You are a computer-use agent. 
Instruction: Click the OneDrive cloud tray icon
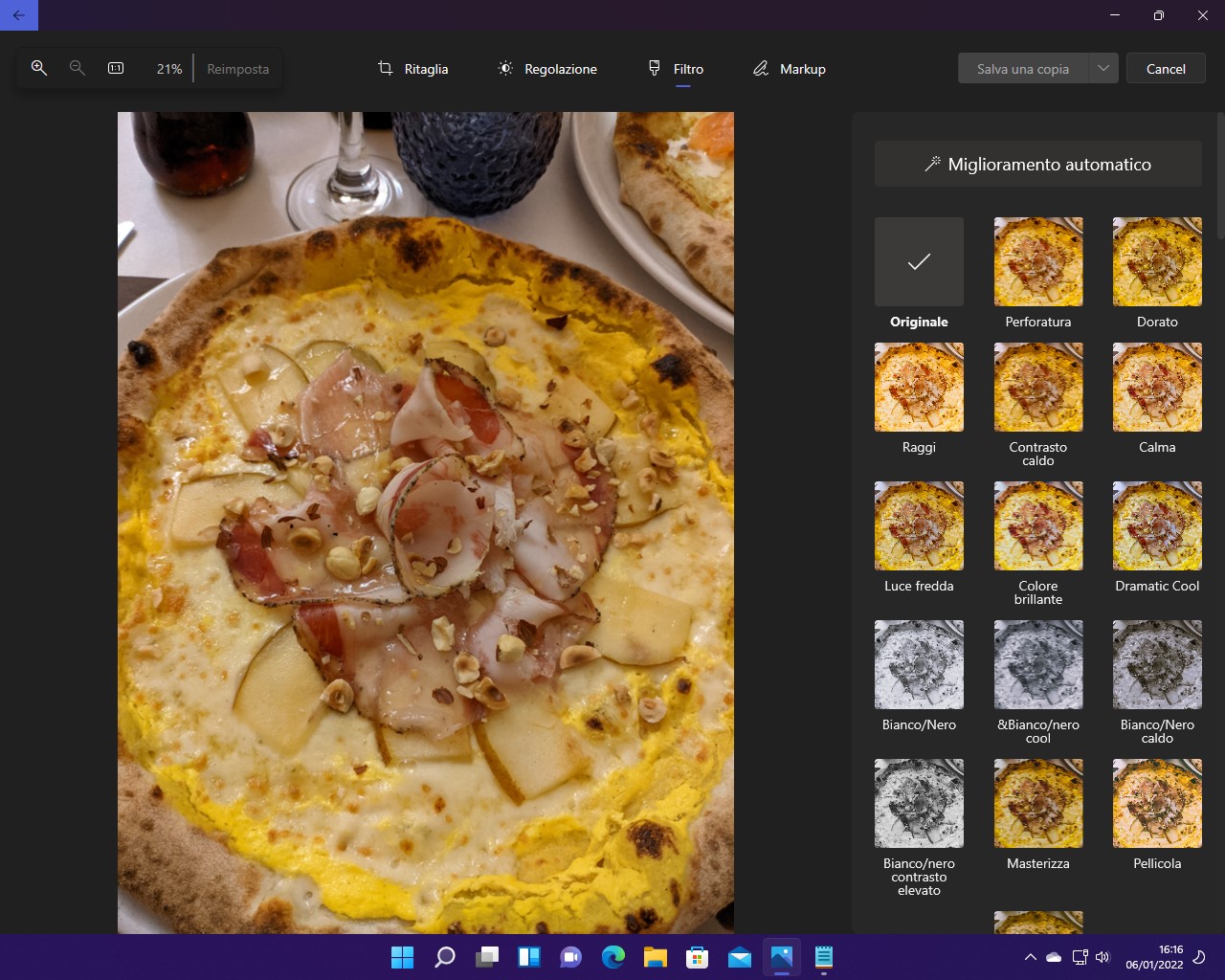point(1054,957)
